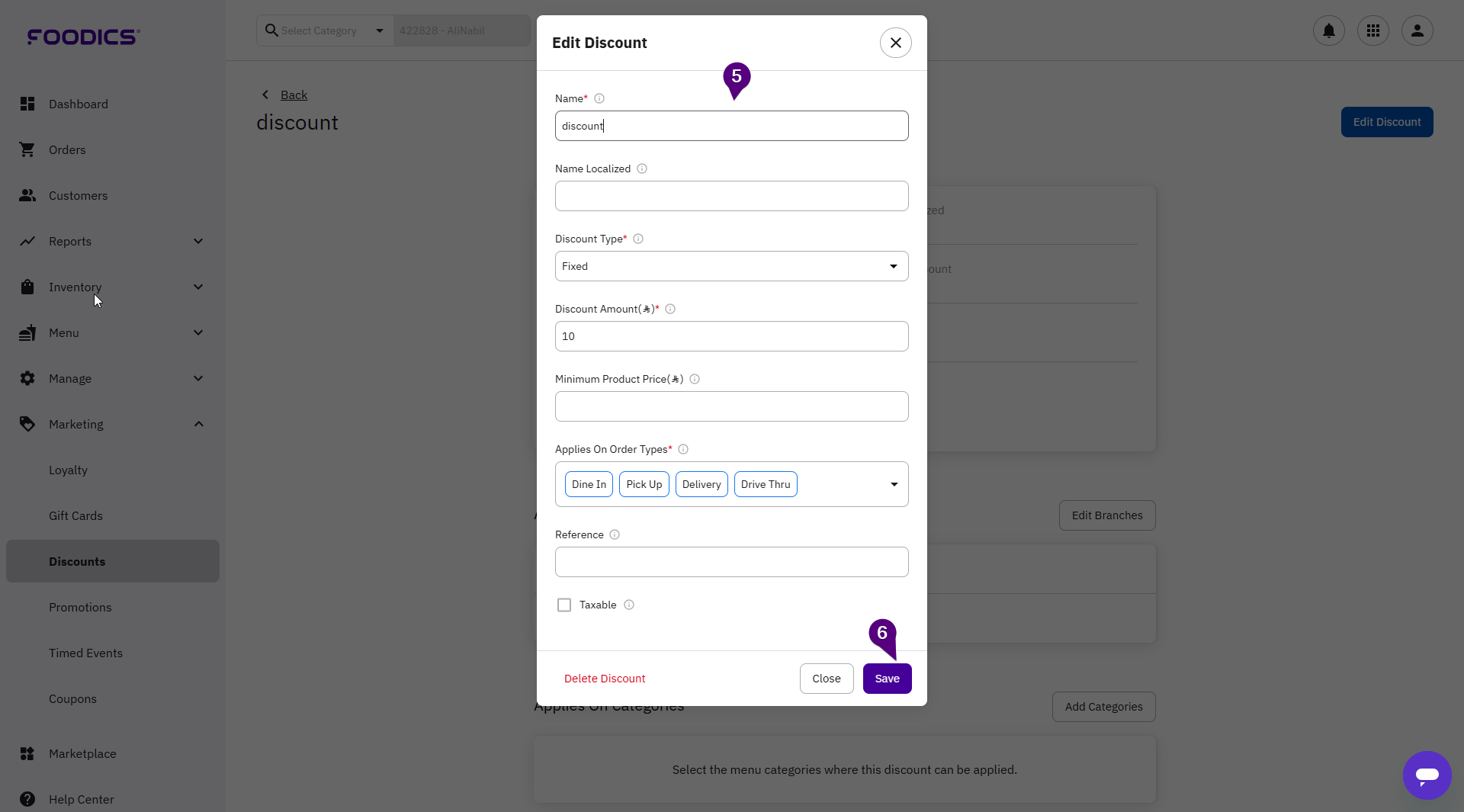The height and width of the screenshot is (812, 1464).
Task: Go to Coupons in the sidebar
Action: click(x=72, y=698)
